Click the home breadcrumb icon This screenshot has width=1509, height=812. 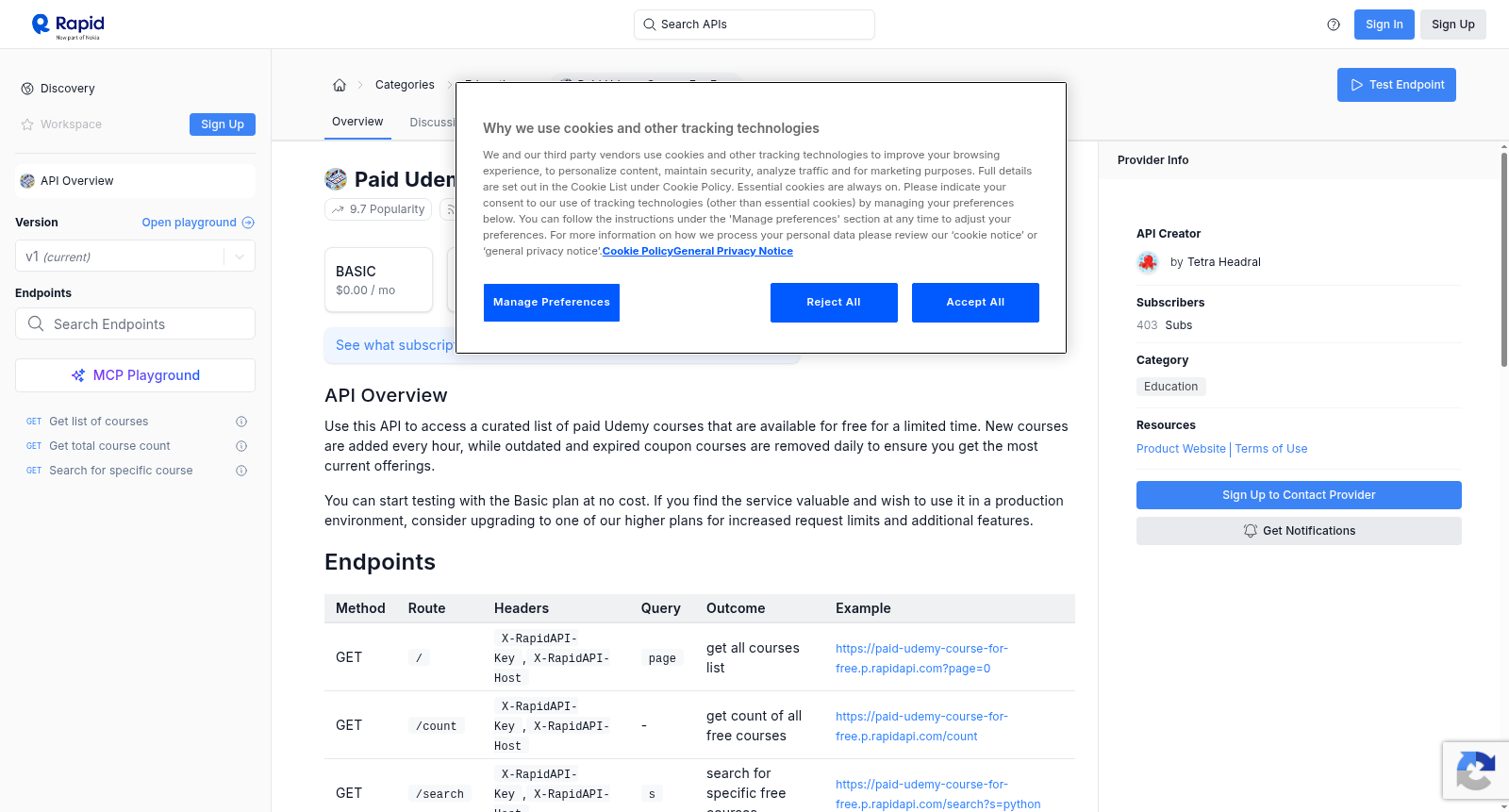(340, 85)
